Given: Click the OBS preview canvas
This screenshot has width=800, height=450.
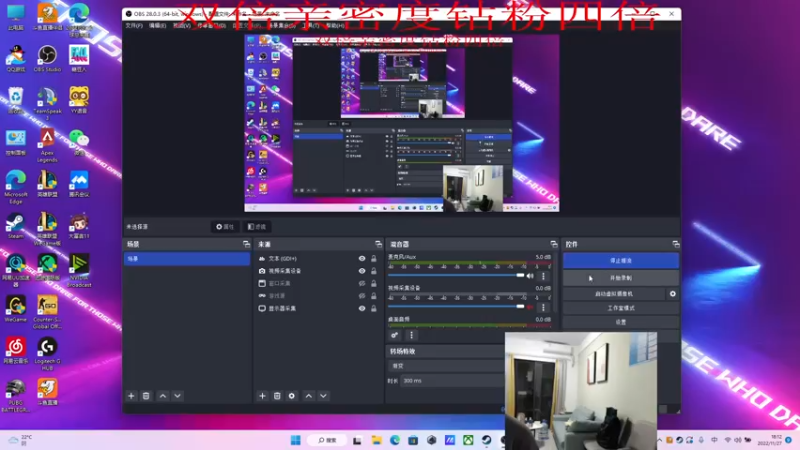Looking at the screenshot, I should coord(402,123).
